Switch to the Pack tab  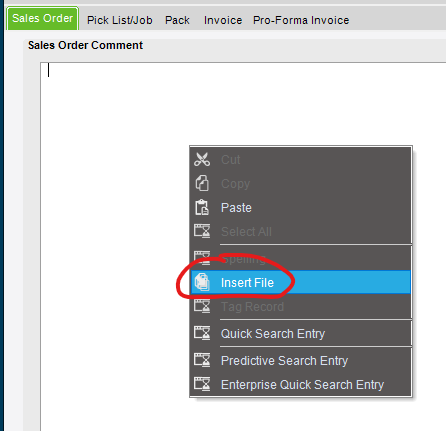[177, 20]
